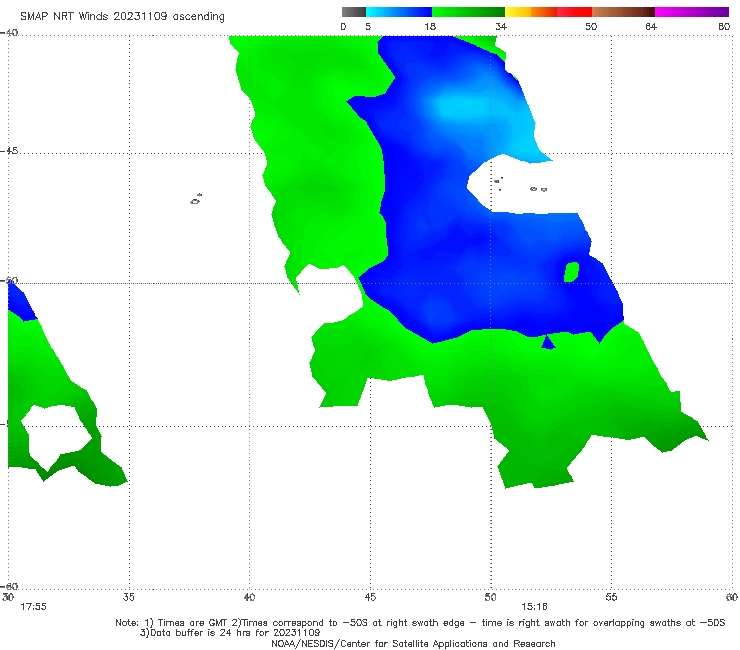Click the green color bar segment
The width and height of the screenshot is (740, 650).
[x=468, y=12]
